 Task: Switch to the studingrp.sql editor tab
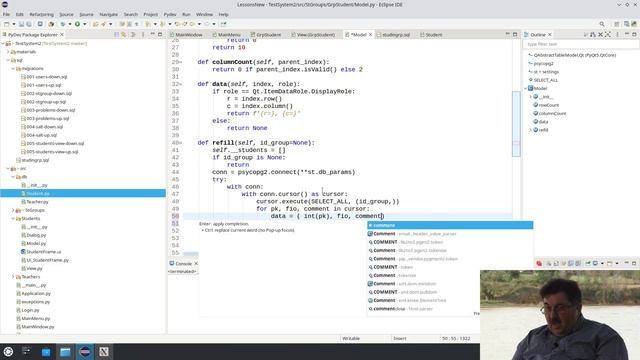click(393, 35)
